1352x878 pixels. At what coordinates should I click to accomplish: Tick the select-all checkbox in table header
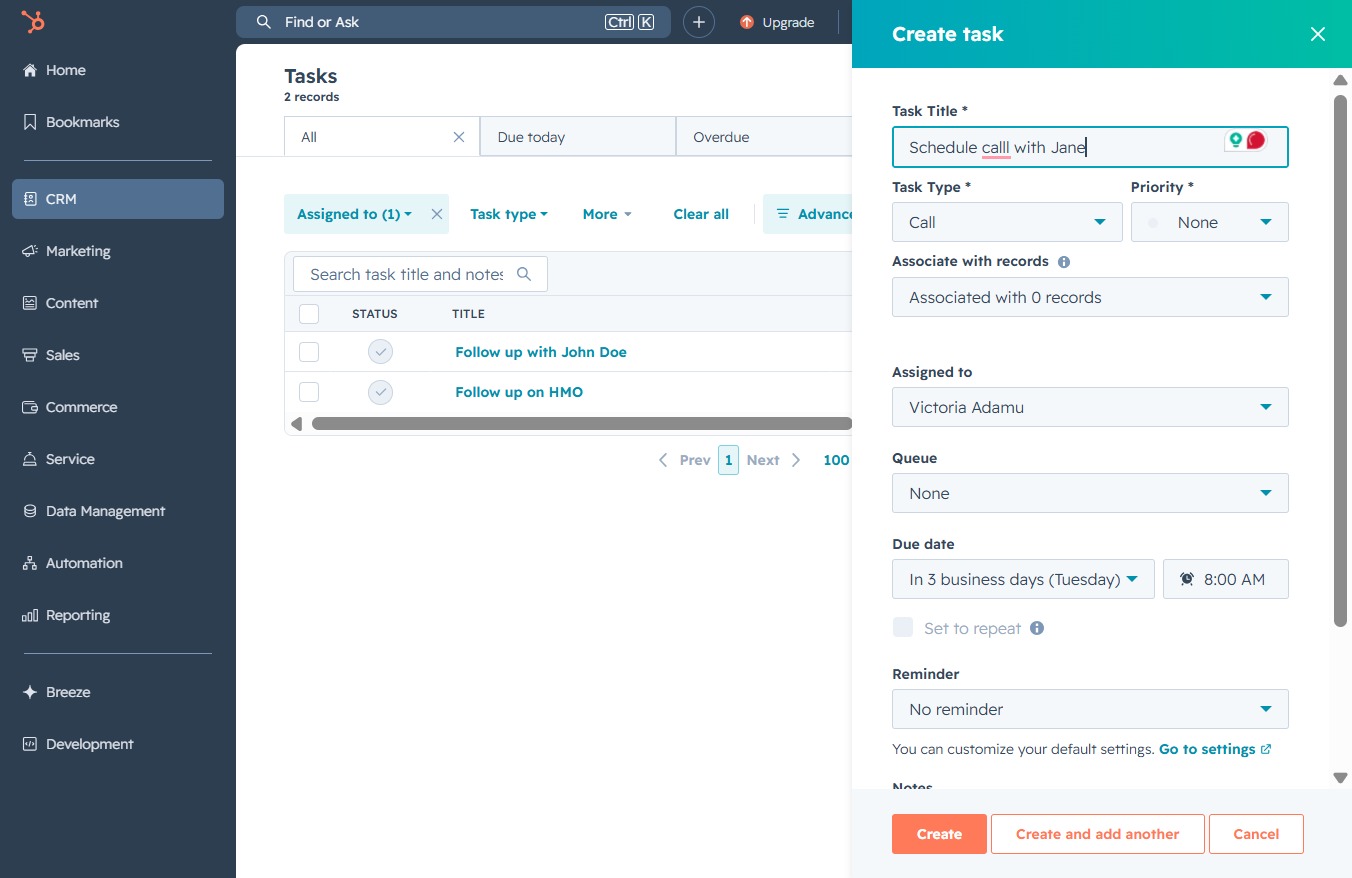pyautogui.click(x=309, y=314)
